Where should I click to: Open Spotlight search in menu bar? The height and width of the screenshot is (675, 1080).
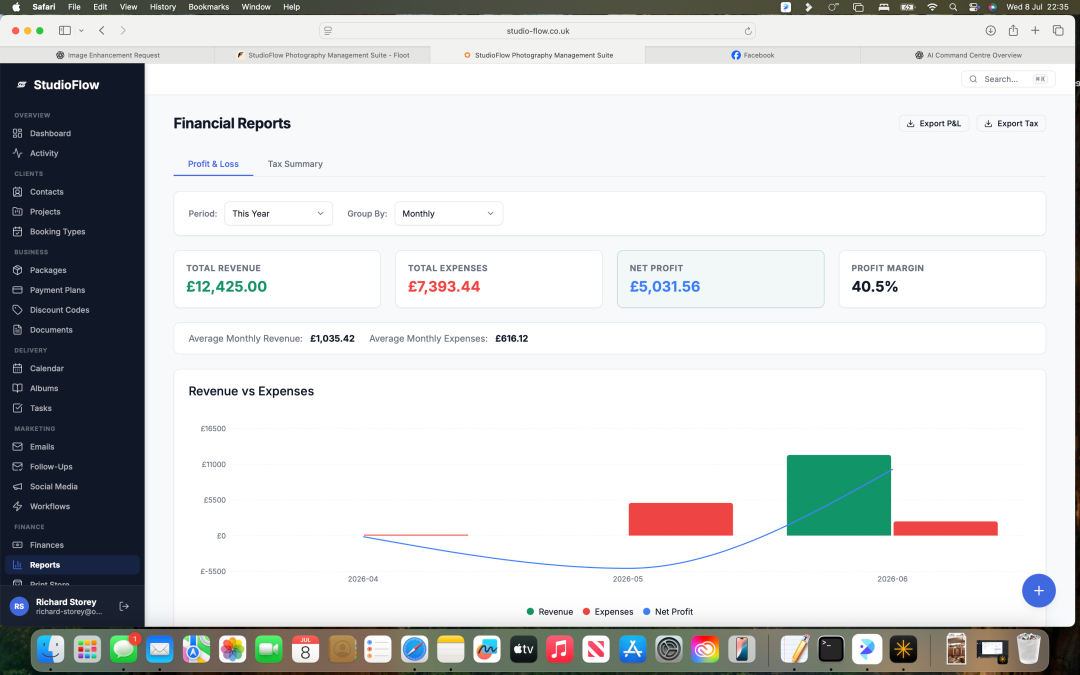coord(953,7)
